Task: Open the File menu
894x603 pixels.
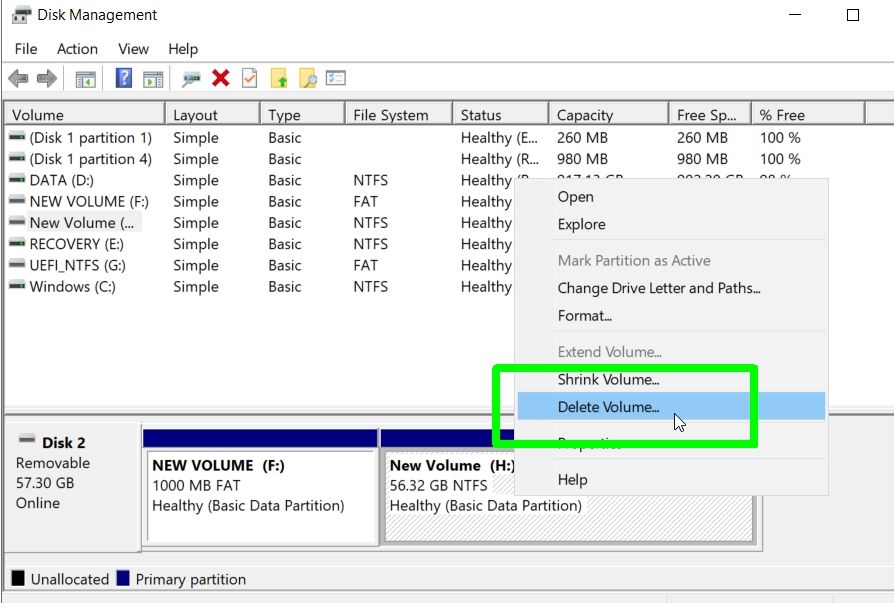Action: [26, 49]
